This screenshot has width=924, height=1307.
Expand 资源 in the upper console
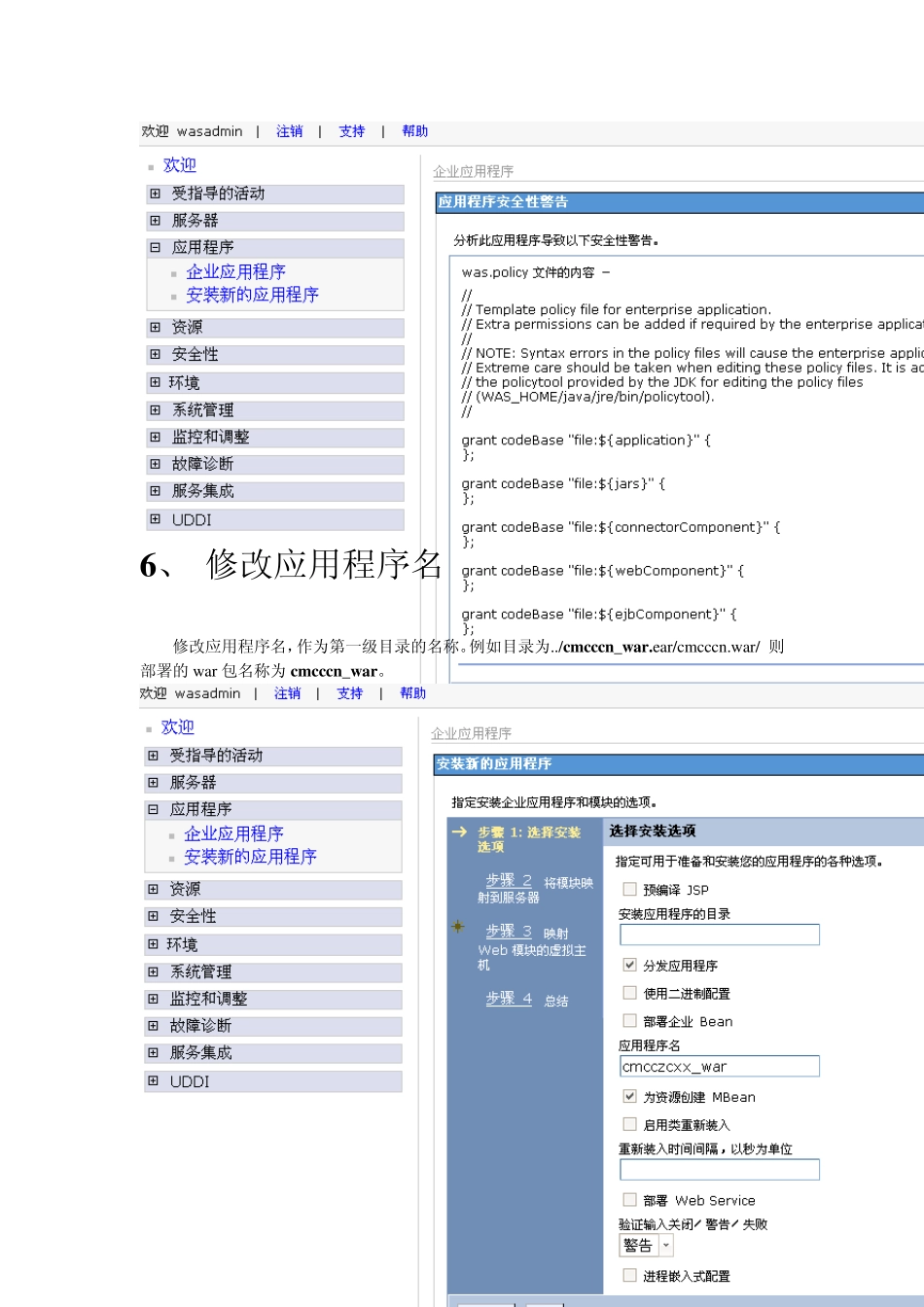pyautogui.click(x=156, y=327)
